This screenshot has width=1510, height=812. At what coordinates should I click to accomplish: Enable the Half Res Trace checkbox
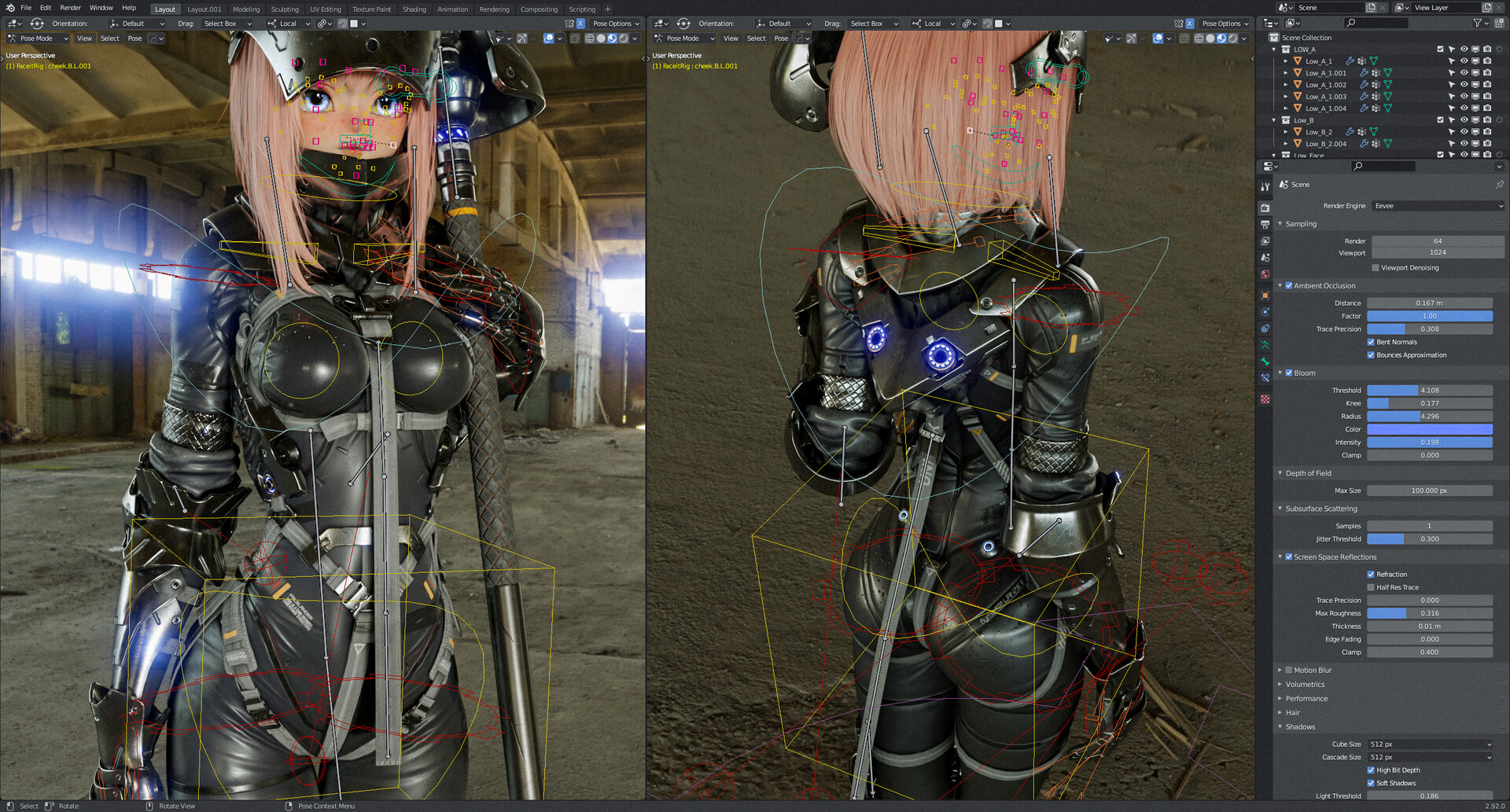[x=1371, y=587]
